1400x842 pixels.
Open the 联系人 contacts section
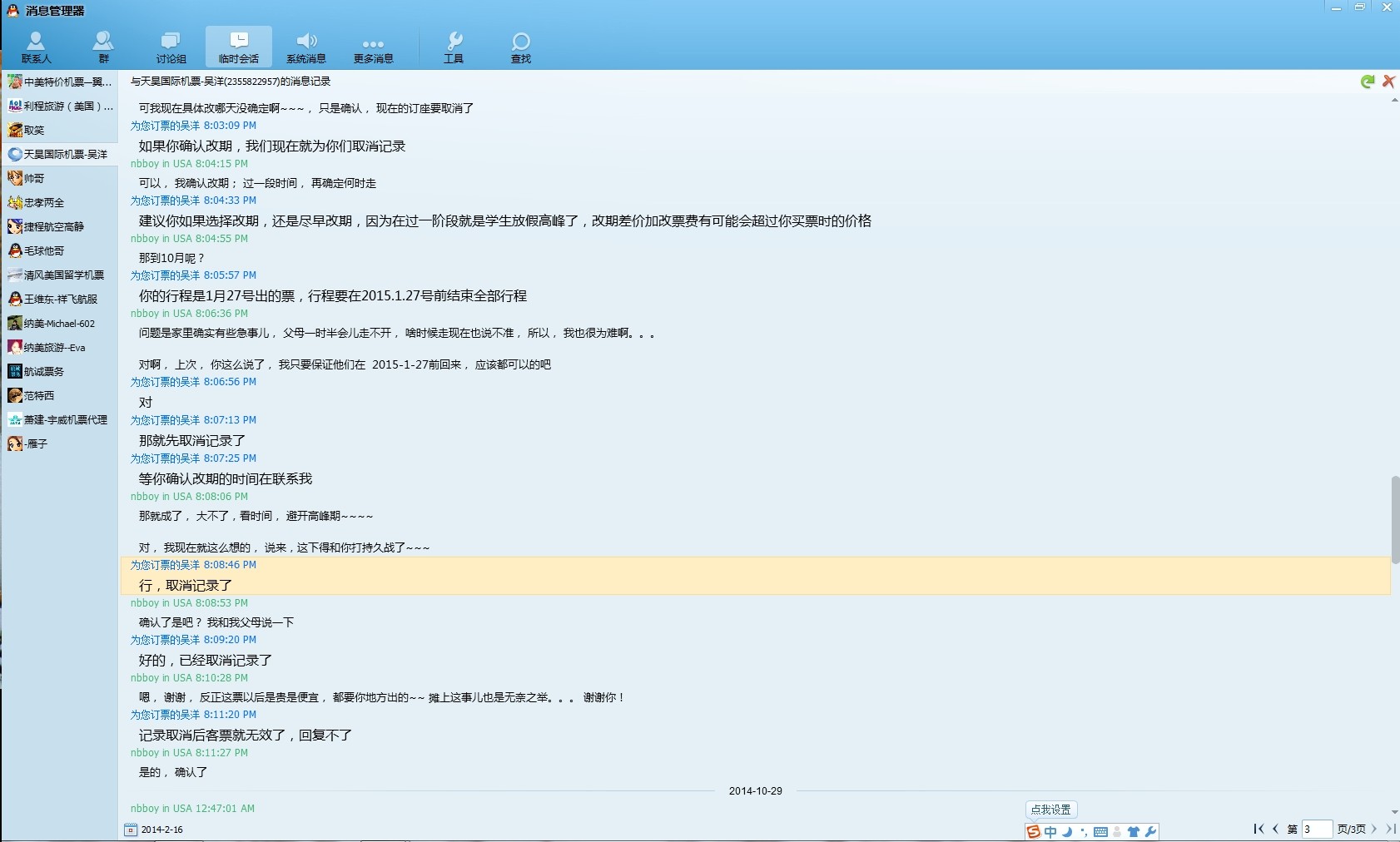(x=36, y=47)
